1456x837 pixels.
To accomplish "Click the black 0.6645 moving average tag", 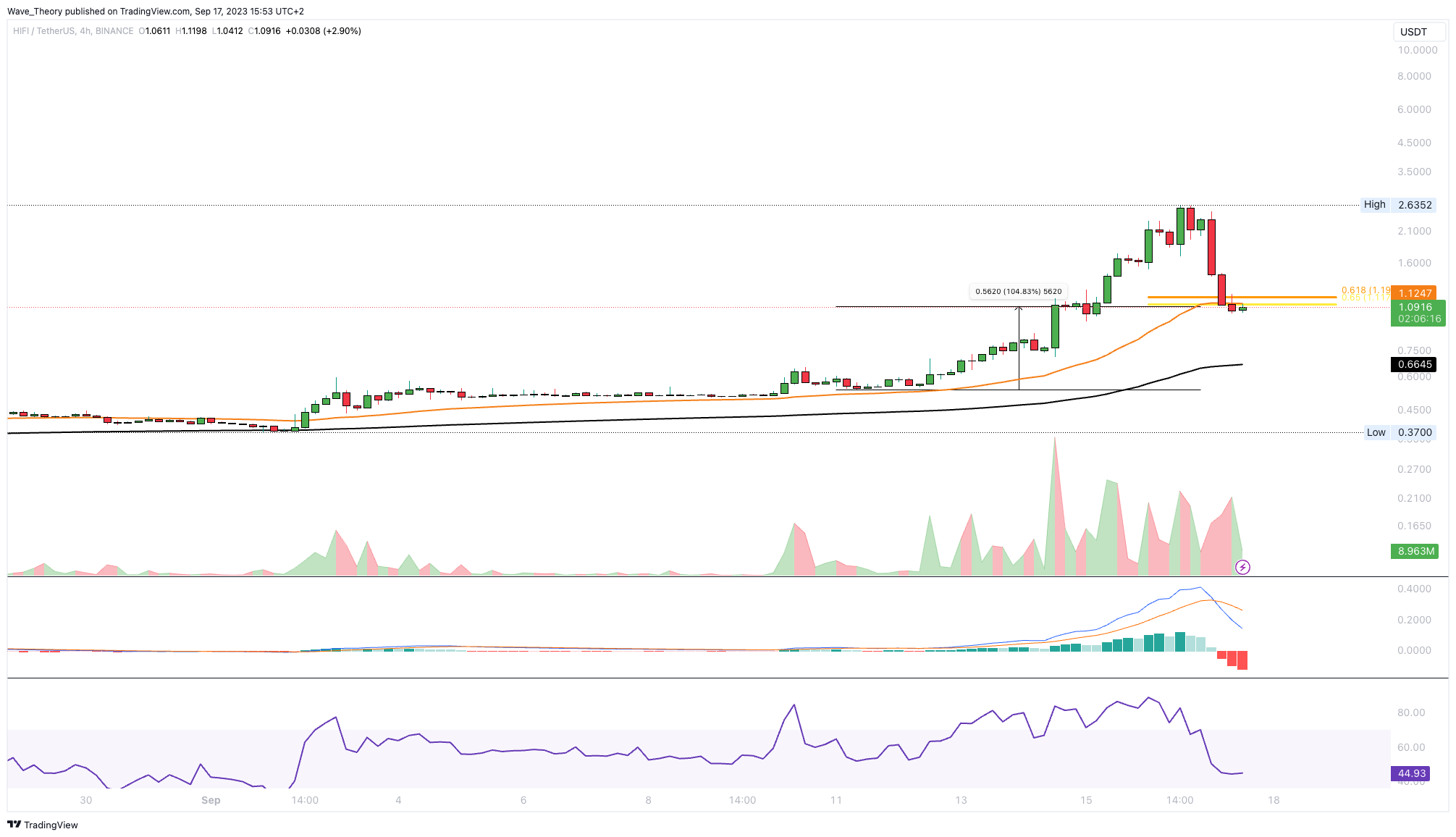I will point(1415,364).
